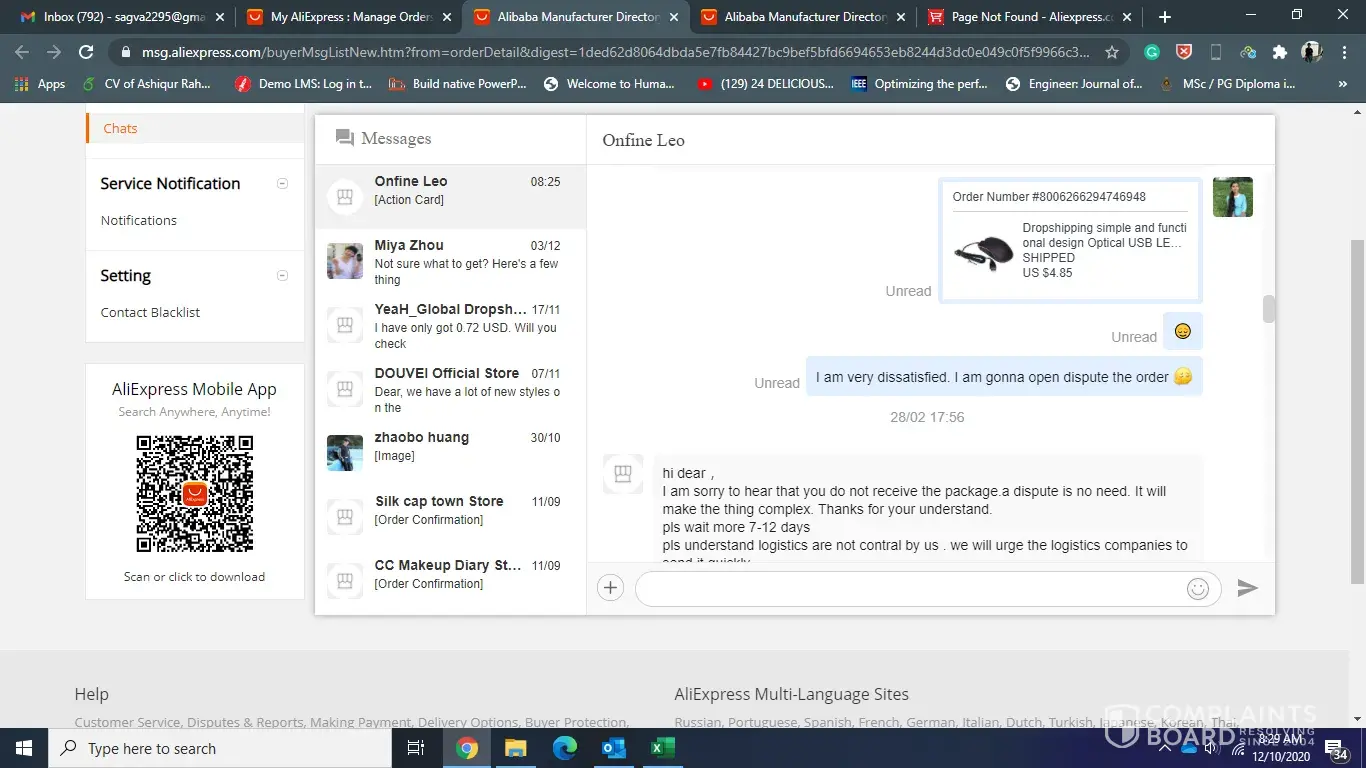Open the Notifications link in sidebar
1366x768 pixels.
(x=139, y=220)
